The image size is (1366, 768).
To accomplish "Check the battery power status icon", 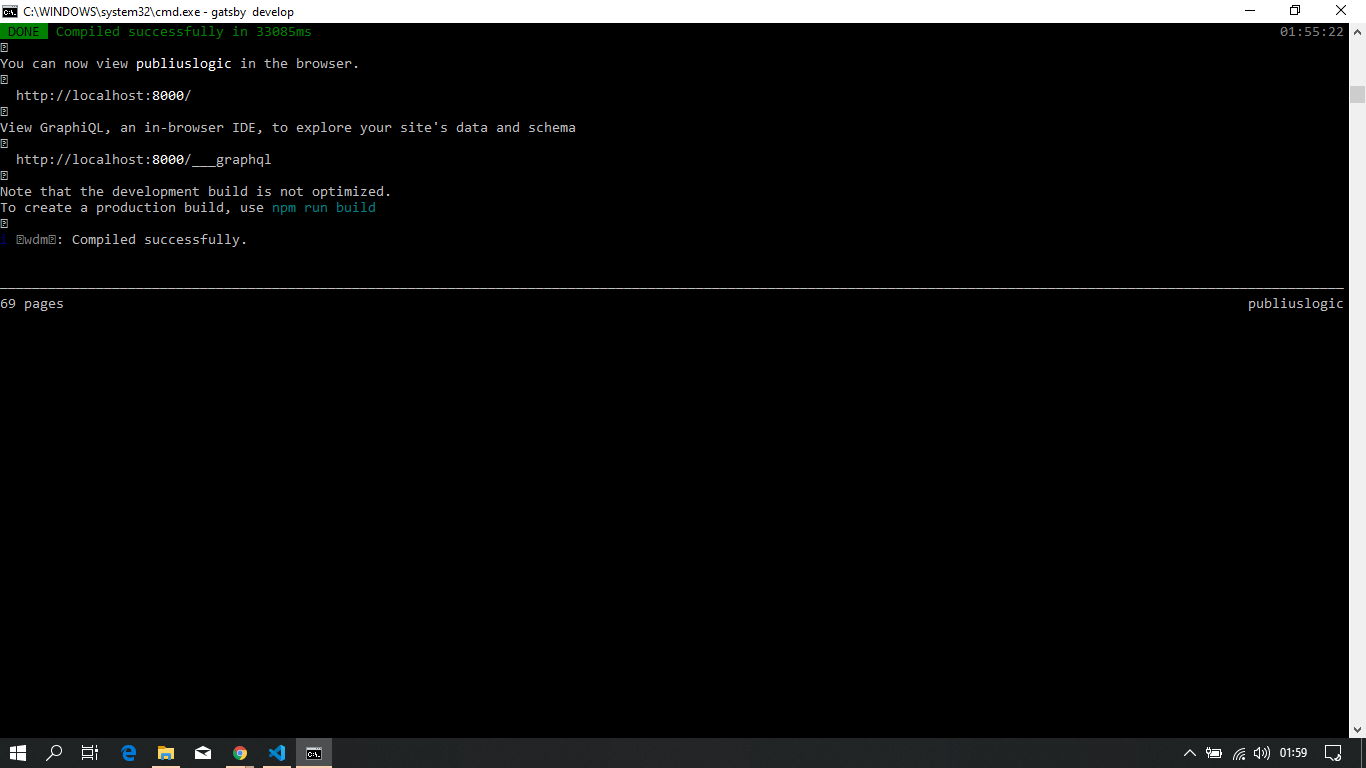I will pyautogui.click(x=1214, y=752).
